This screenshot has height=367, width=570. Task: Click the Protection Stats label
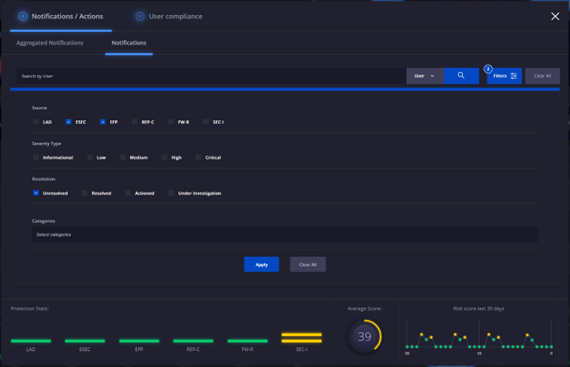tap(30, 308)
